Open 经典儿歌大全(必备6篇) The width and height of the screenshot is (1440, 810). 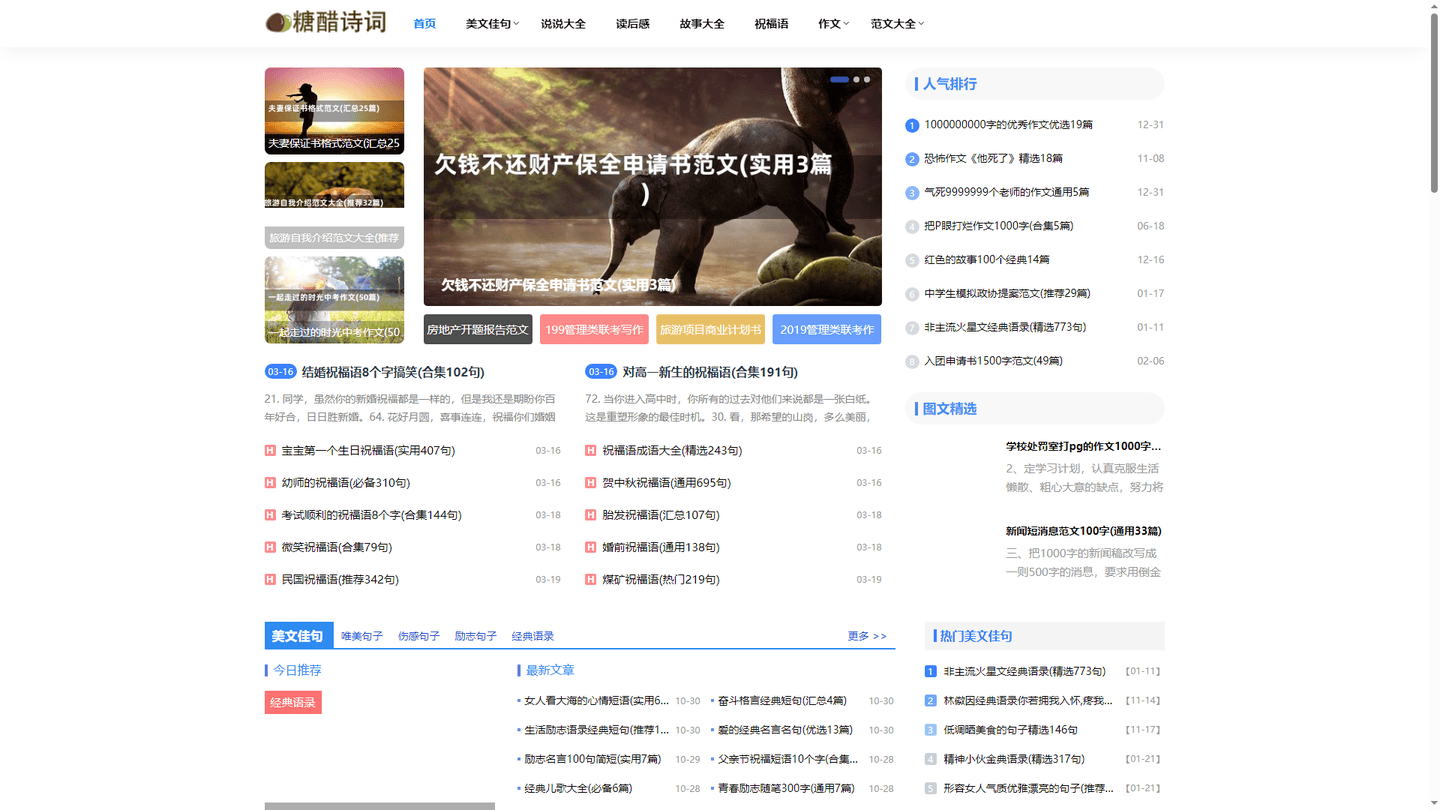point(578,788)
